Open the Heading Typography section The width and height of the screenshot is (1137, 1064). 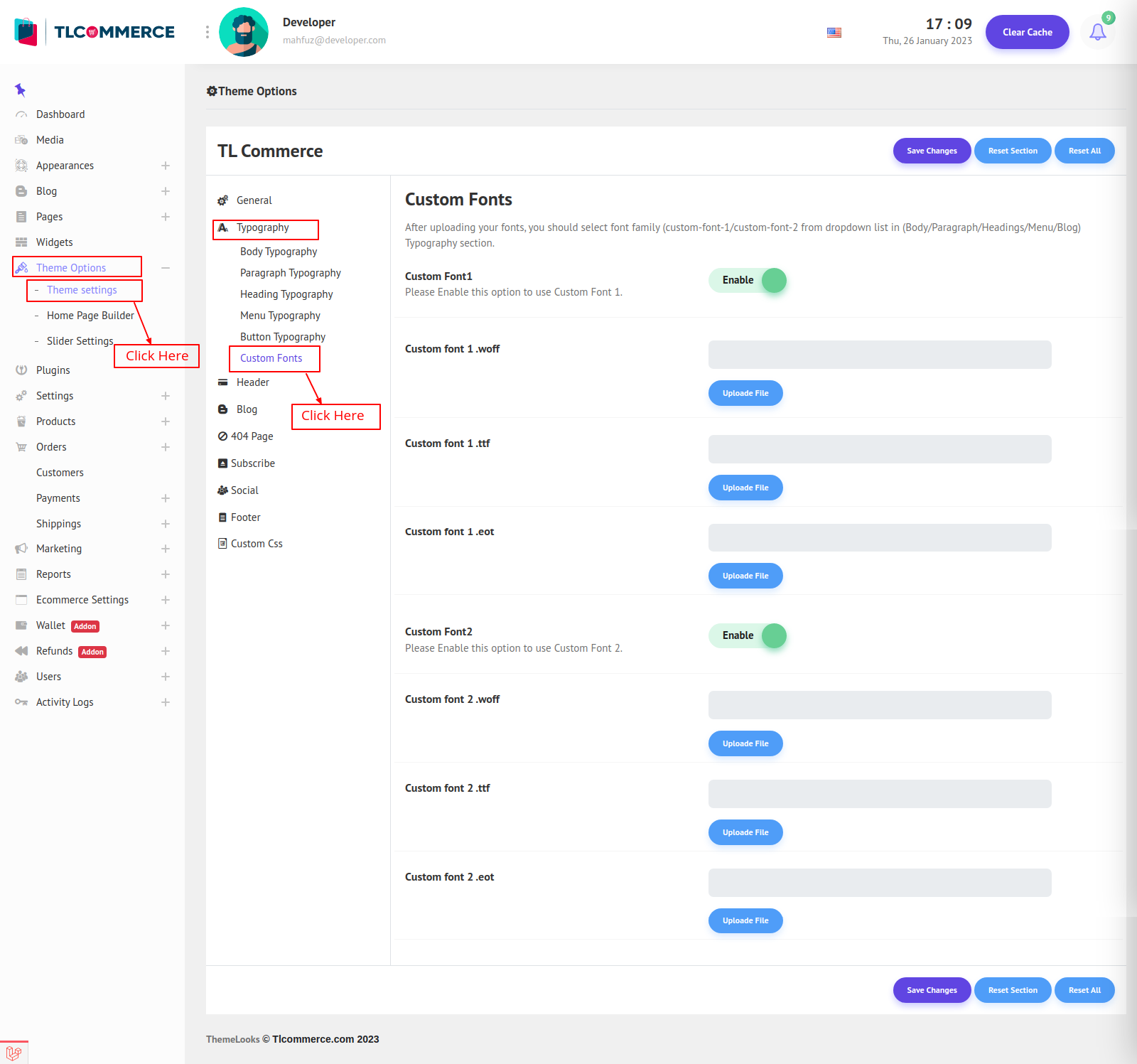286,294
